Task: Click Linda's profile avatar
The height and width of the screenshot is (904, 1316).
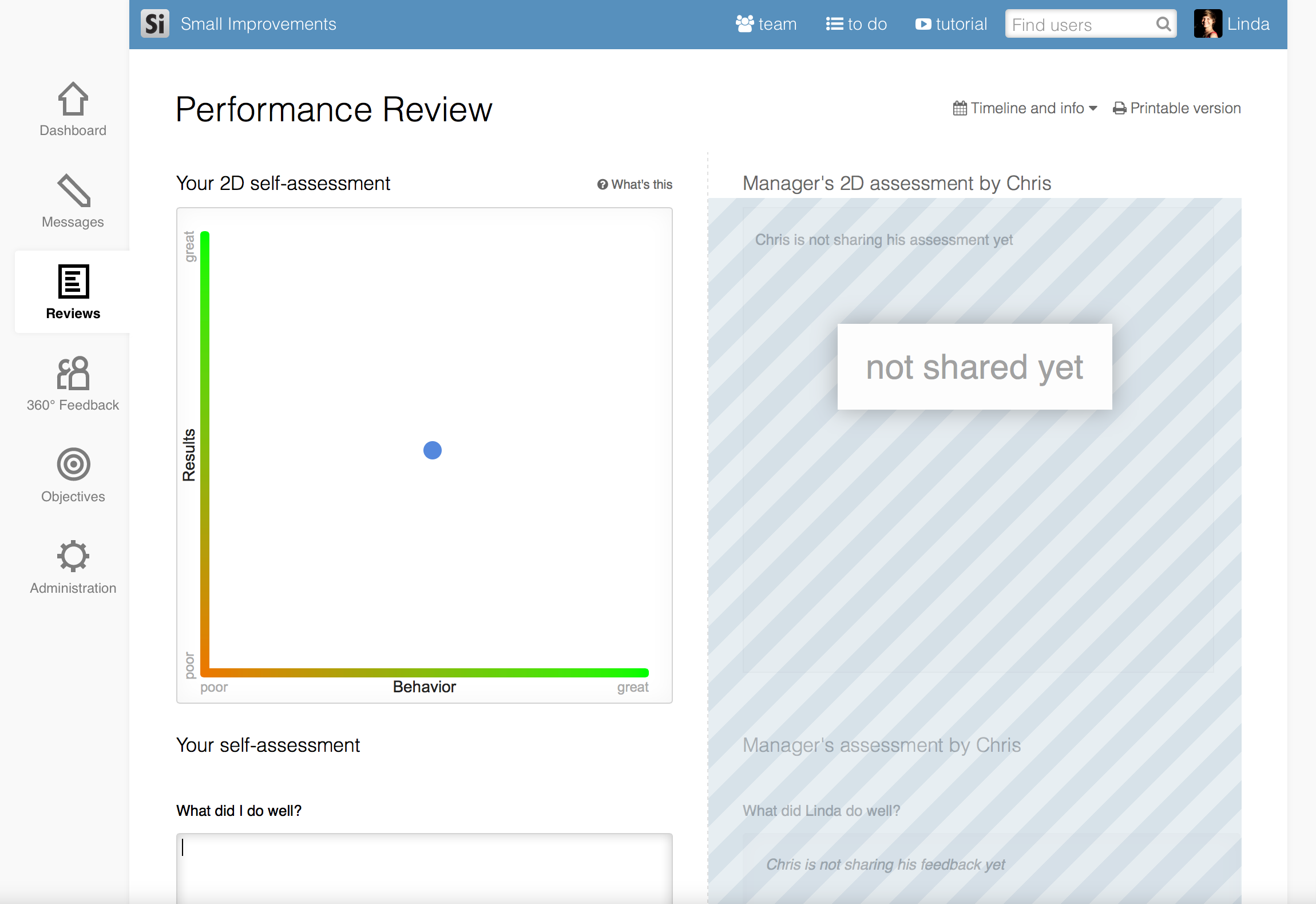Action: pos(1207,24)
